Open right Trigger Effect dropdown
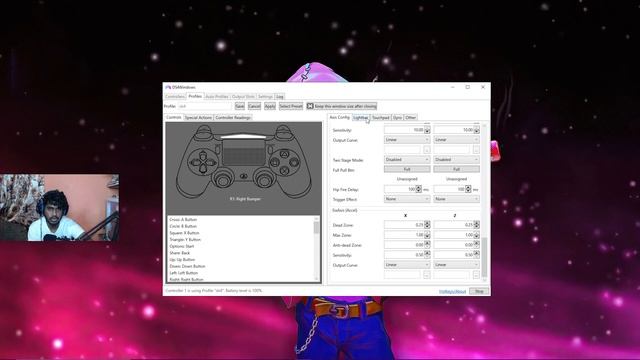Image resolution: width=640 pixels, height=360 pixels. (456, 199)
